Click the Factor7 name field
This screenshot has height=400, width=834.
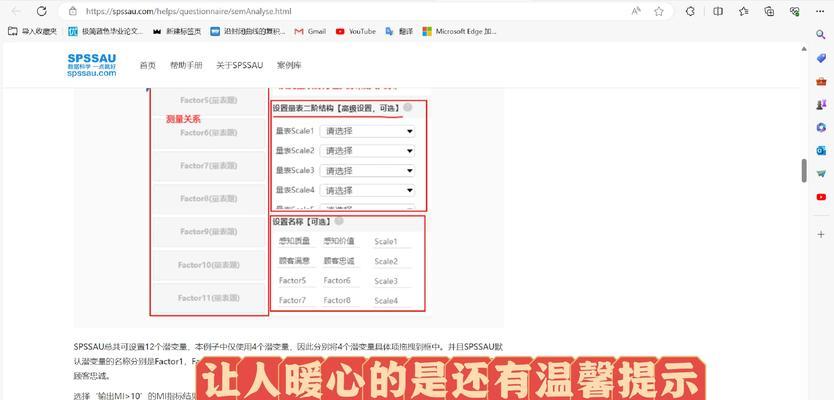[x=296, y=300]
